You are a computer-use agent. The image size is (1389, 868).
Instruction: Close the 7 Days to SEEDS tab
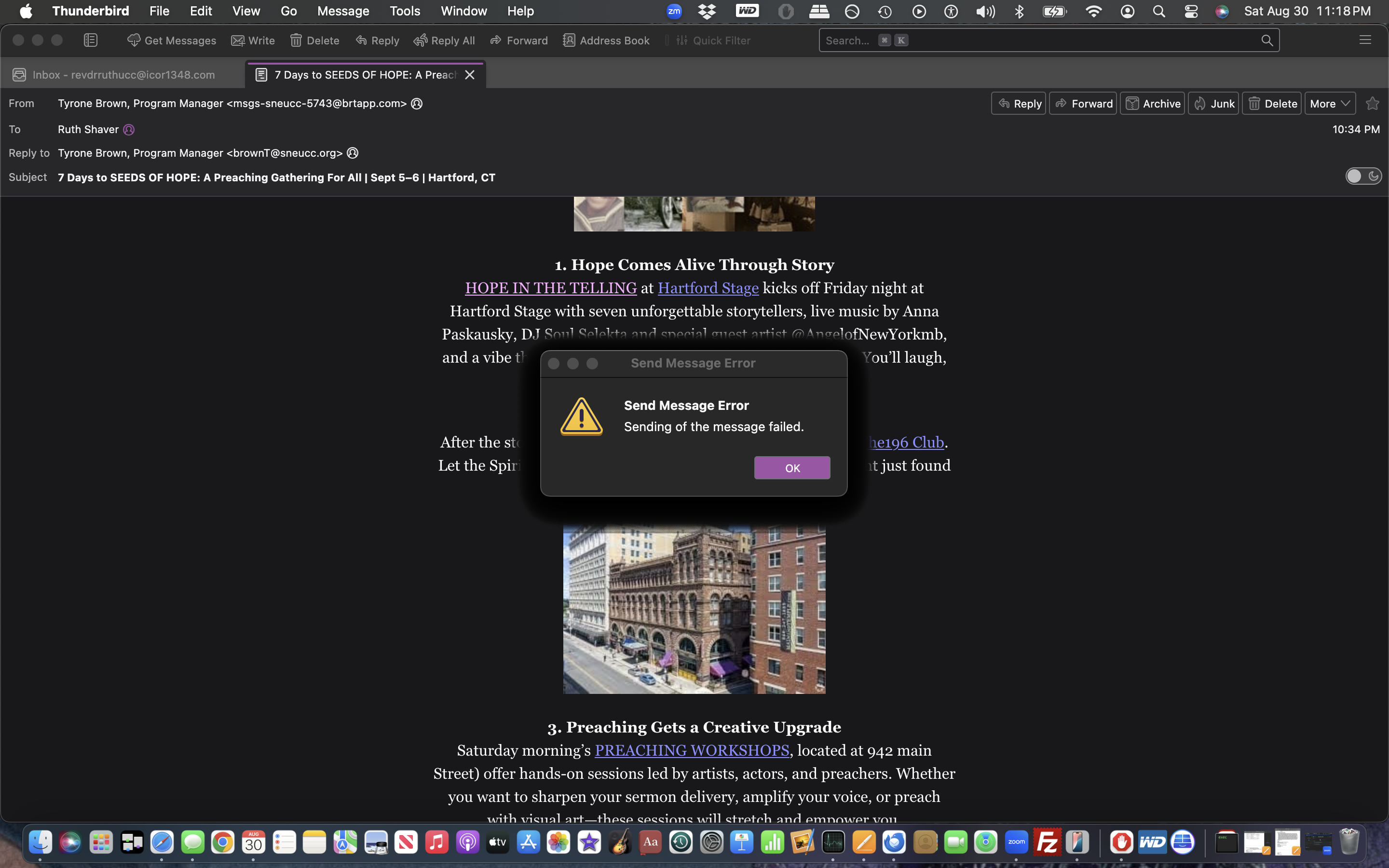[469, 75]
